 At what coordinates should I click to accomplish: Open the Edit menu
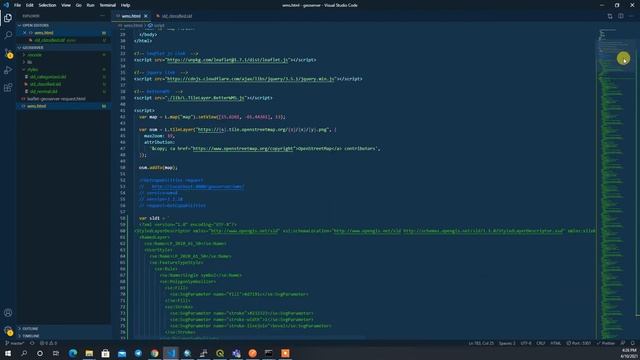29,5
